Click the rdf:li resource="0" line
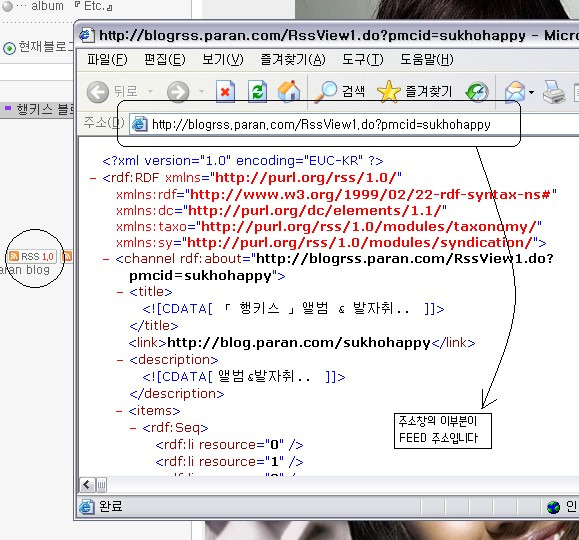The image size is (579, 540). point(229,445)
